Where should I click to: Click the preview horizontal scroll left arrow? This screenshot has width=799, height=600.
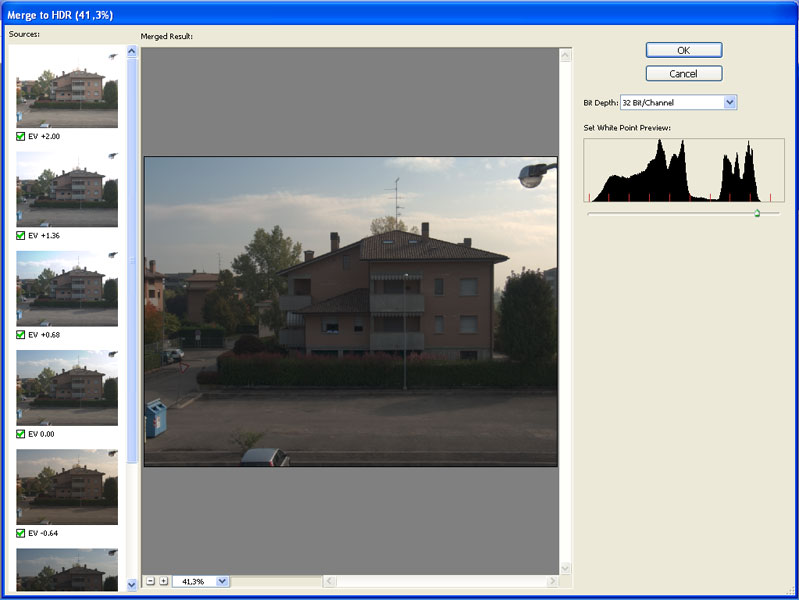coord(329,581)
